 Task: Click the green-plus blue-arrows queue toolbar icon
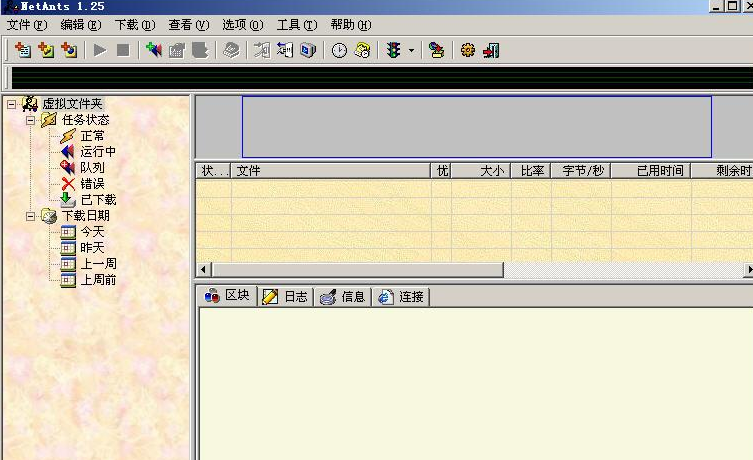(x=154, y=50)
